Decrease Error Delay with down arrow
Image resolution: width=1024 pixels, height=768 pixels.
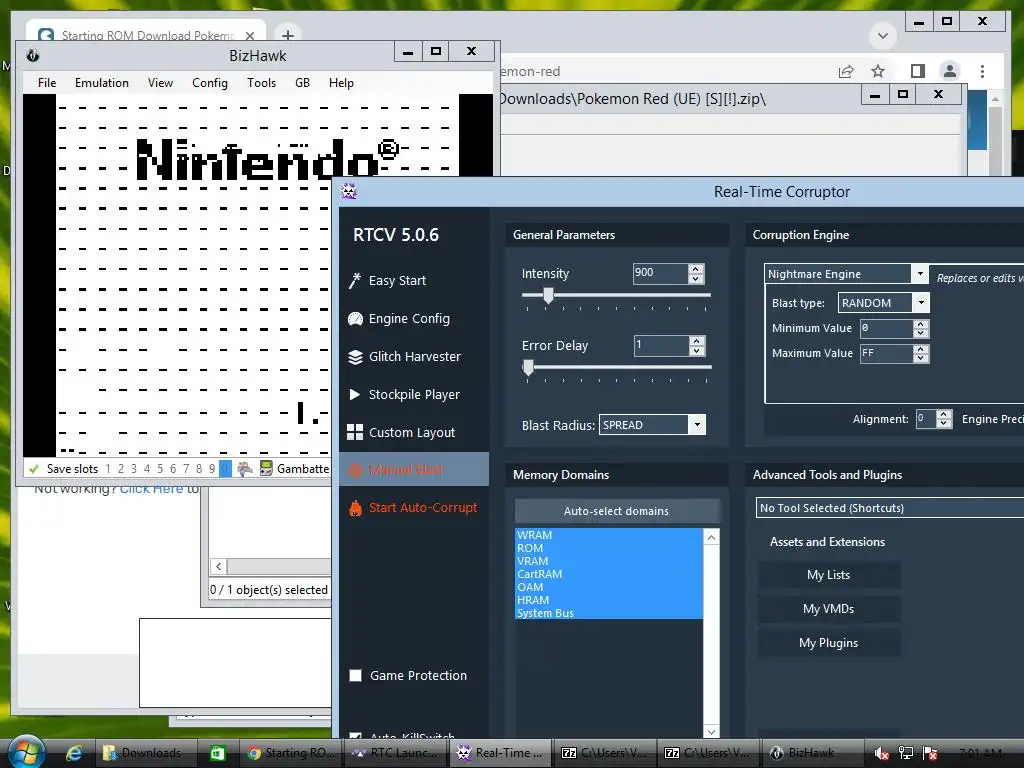point(697,351)
